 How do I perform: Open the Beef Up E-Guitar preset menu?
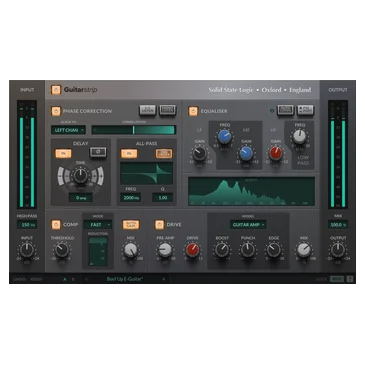125,279
